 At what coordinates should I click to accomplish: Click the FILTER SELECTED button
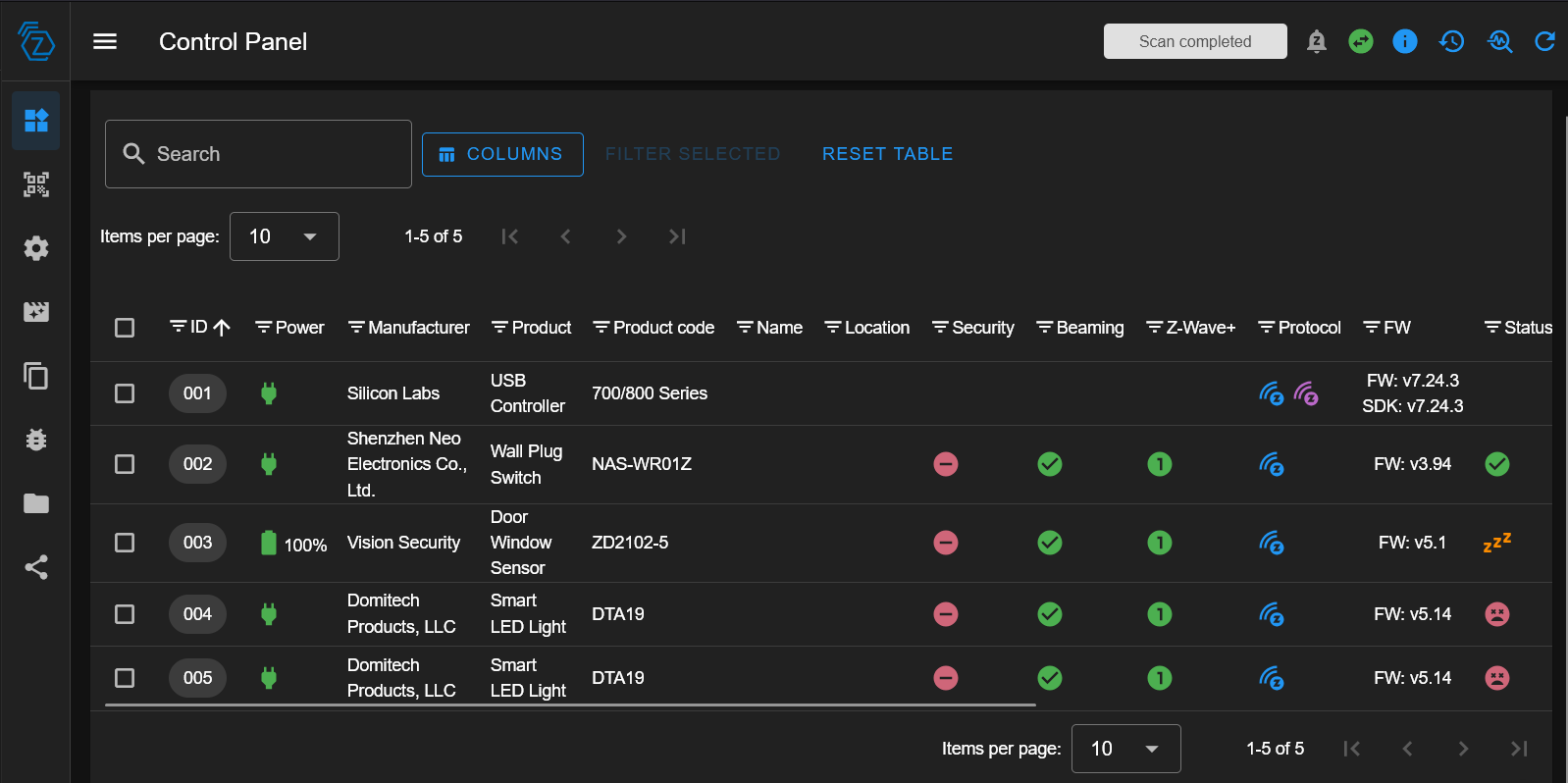tap(693, 154)
